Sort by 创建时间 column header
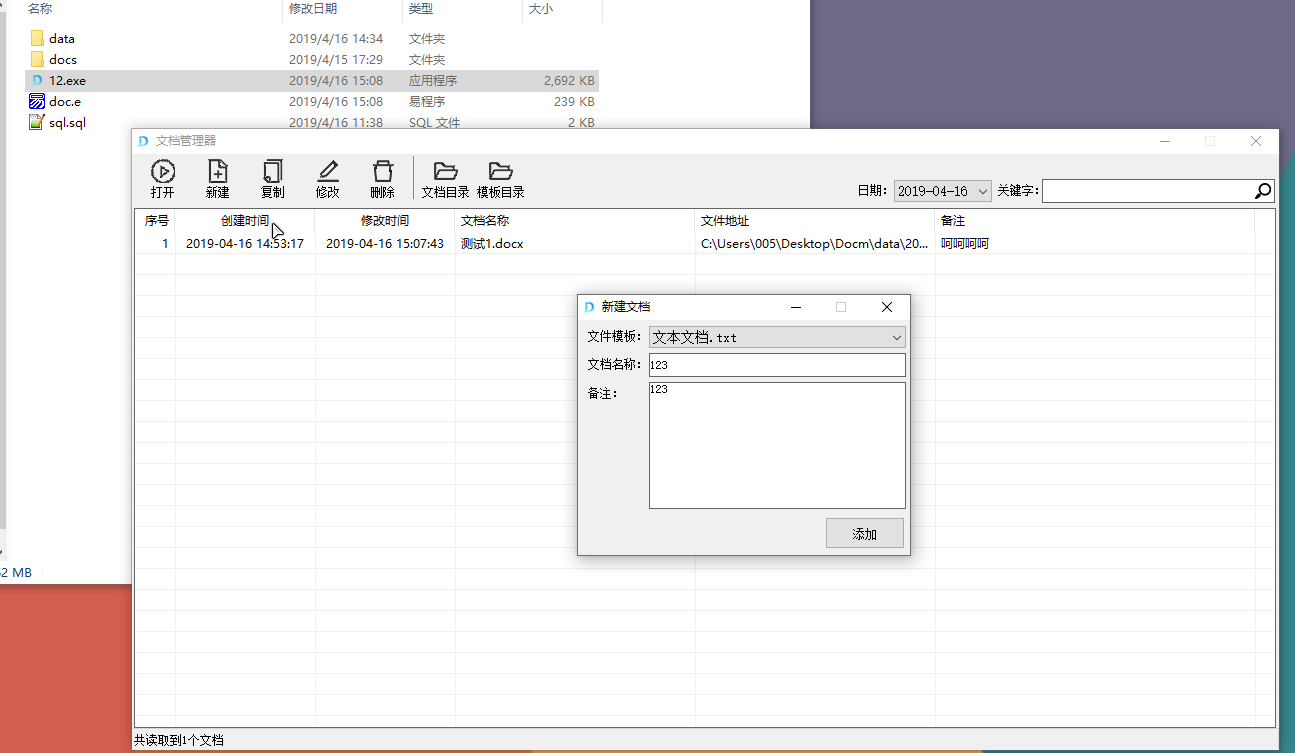Screen dimensions: 1295x753 point(244,221)
